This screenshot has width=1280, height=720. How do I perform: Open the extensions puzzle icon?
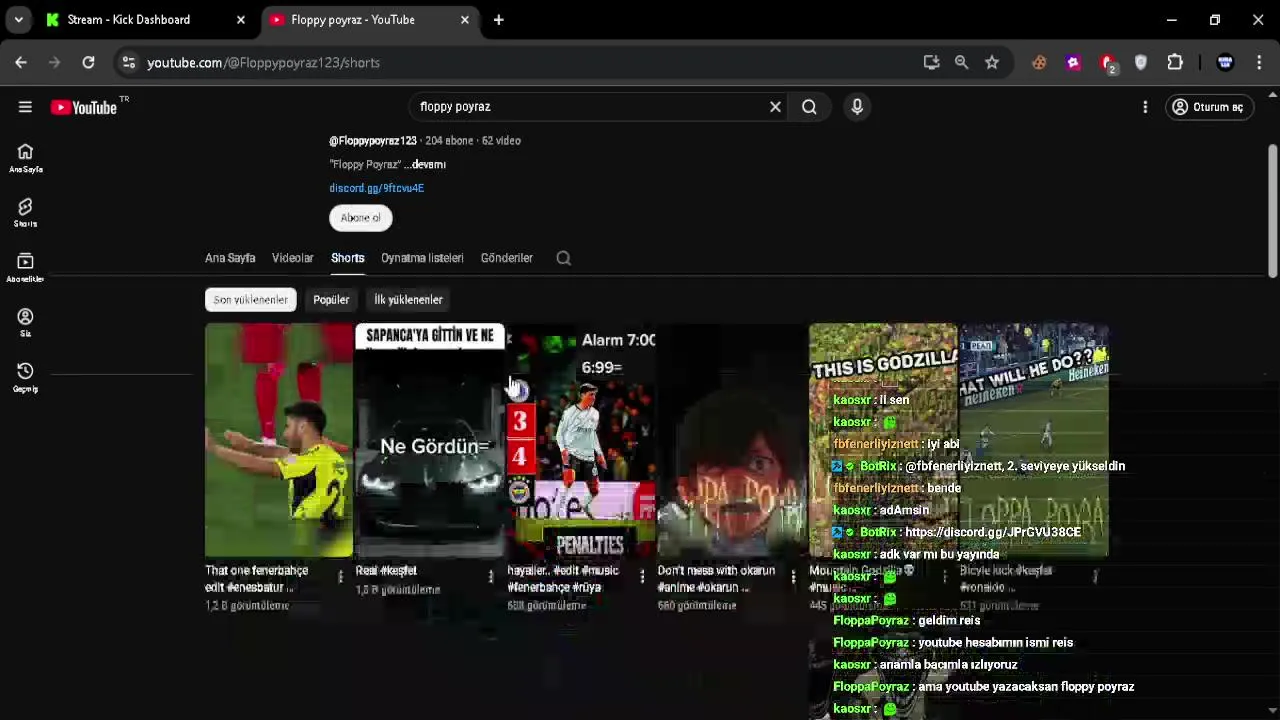pos(1175,62)
